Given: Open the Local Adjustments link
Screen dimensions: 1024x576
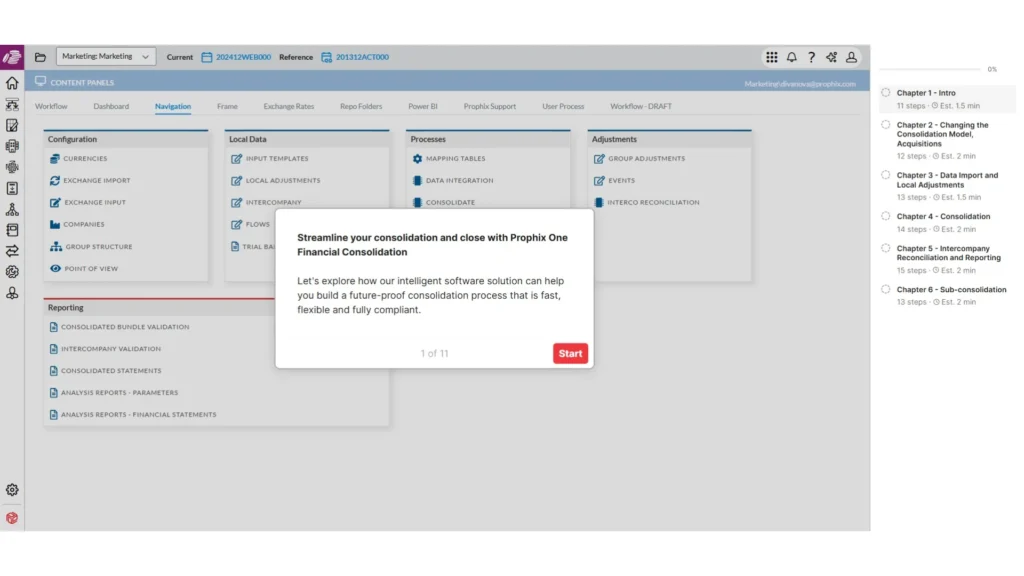Looking at the screenshot, I should [283, 180].
